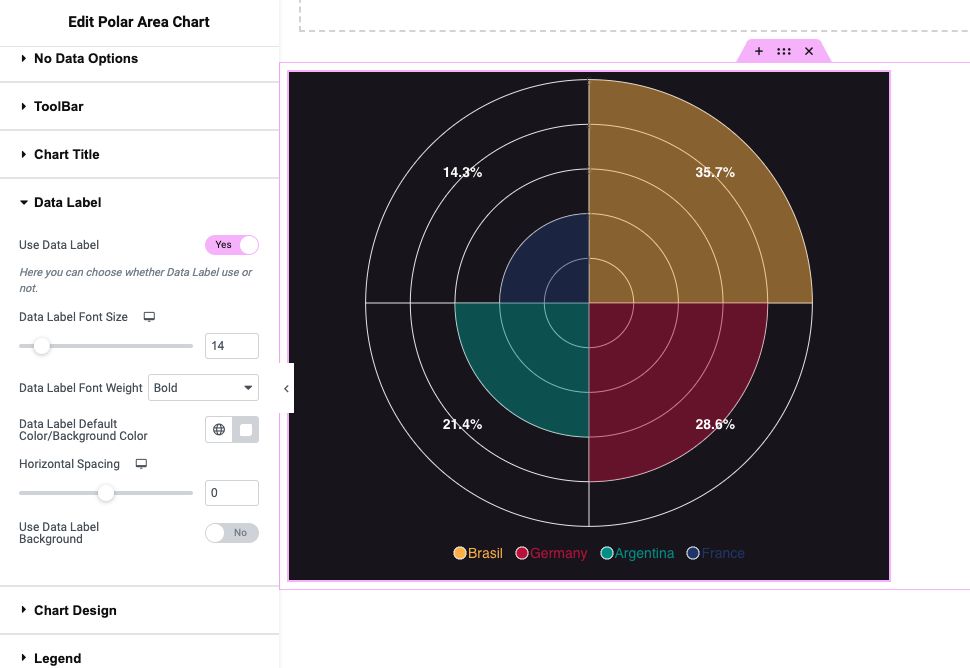Disable the Use Data Label switch
970x668 pixels.
tap(232, 245)
